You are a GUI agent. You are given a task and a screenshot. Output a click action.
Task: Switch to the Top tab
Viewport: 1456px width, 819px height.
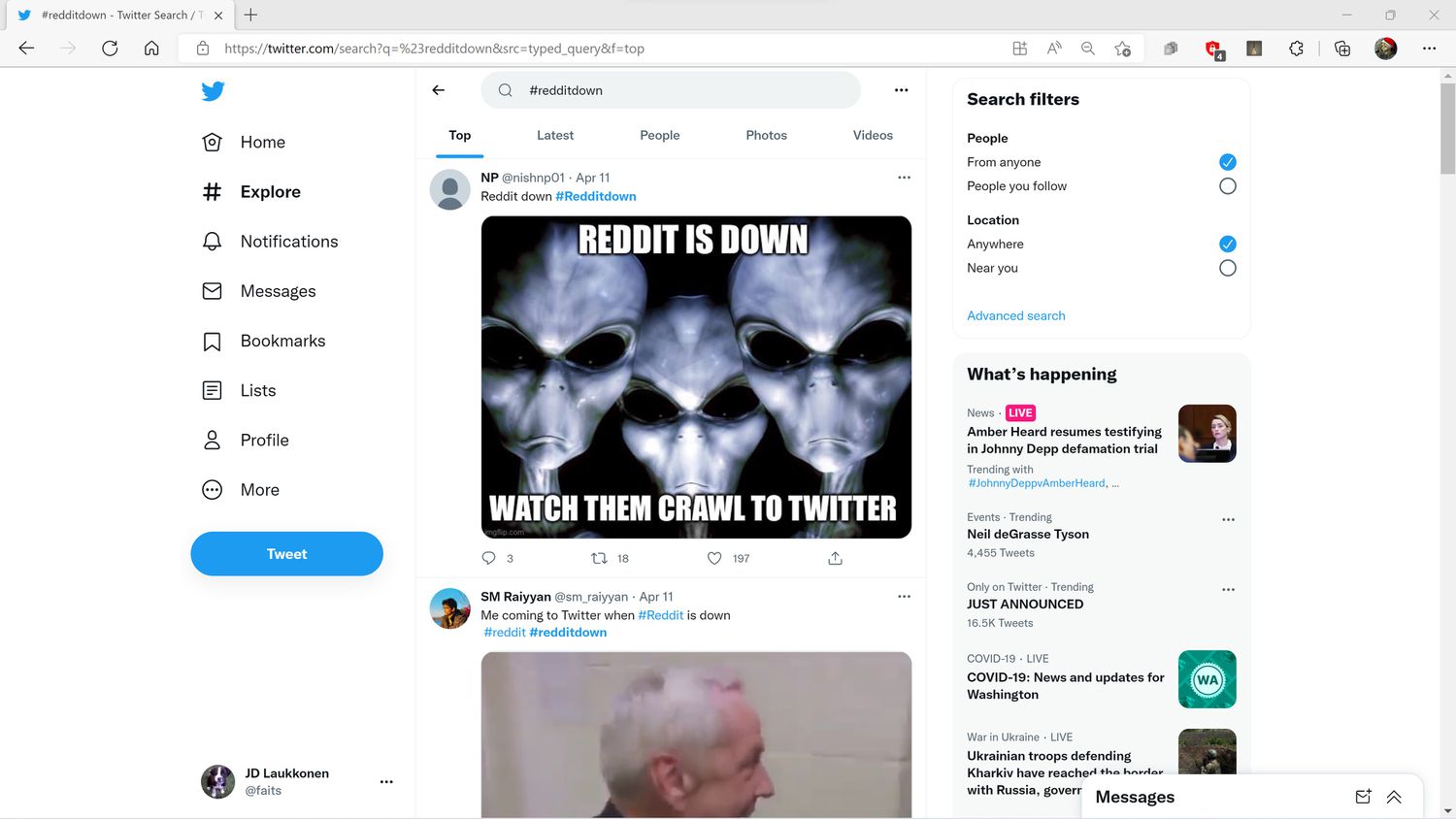click(460, 135)
